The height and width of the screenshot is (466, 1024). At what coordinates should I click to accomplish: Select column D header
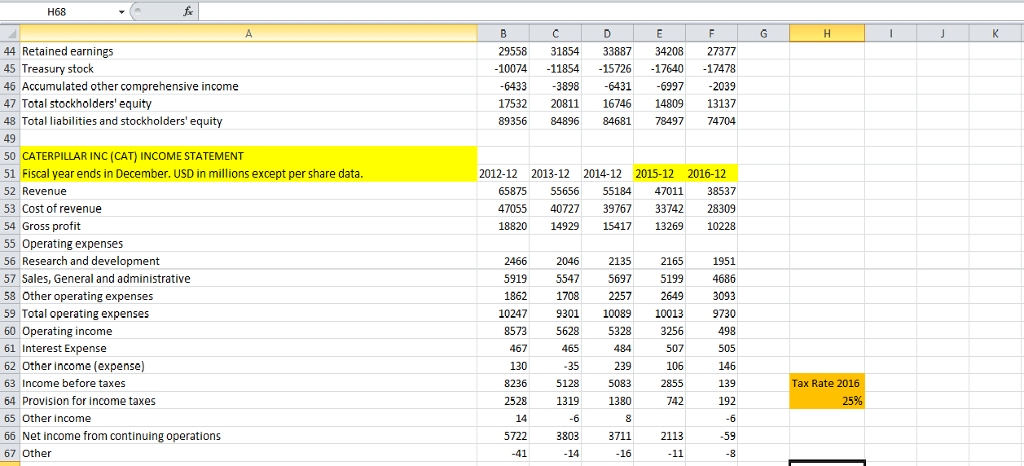(x=607, y=33)
